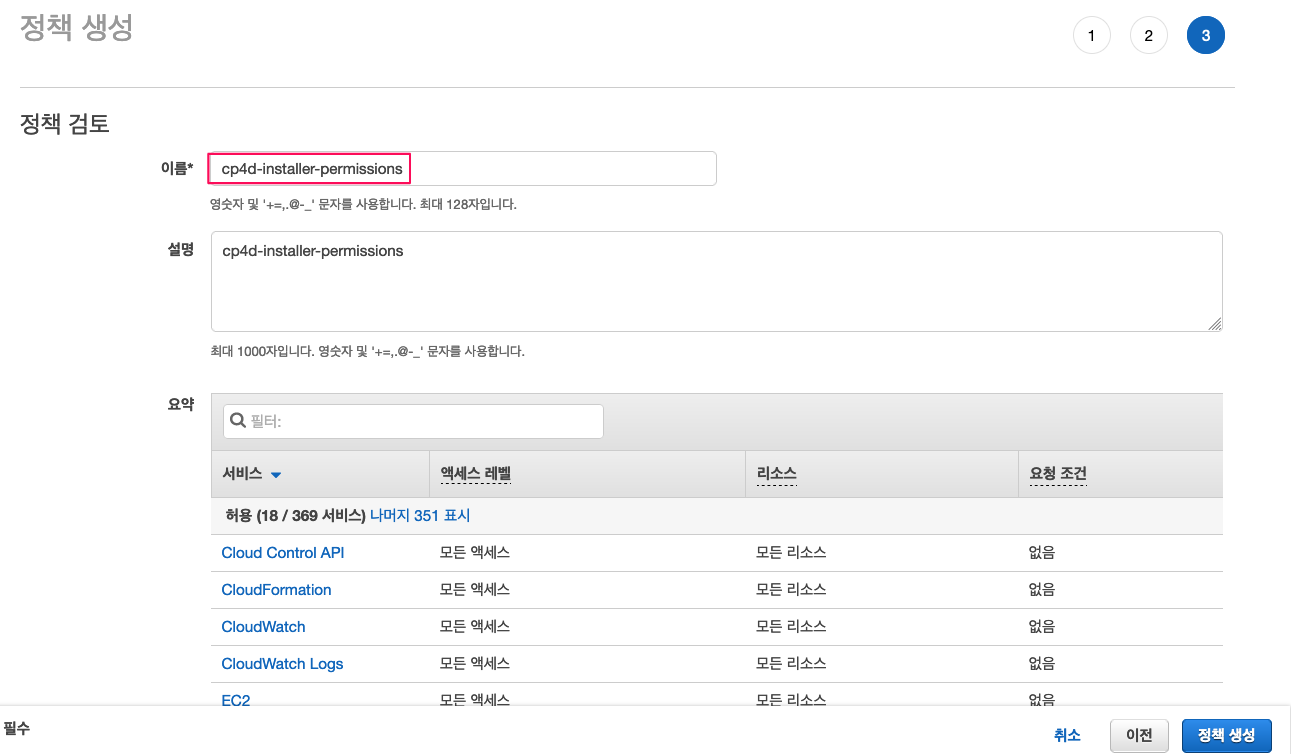Click the 설명 description text area

point(716,281)
